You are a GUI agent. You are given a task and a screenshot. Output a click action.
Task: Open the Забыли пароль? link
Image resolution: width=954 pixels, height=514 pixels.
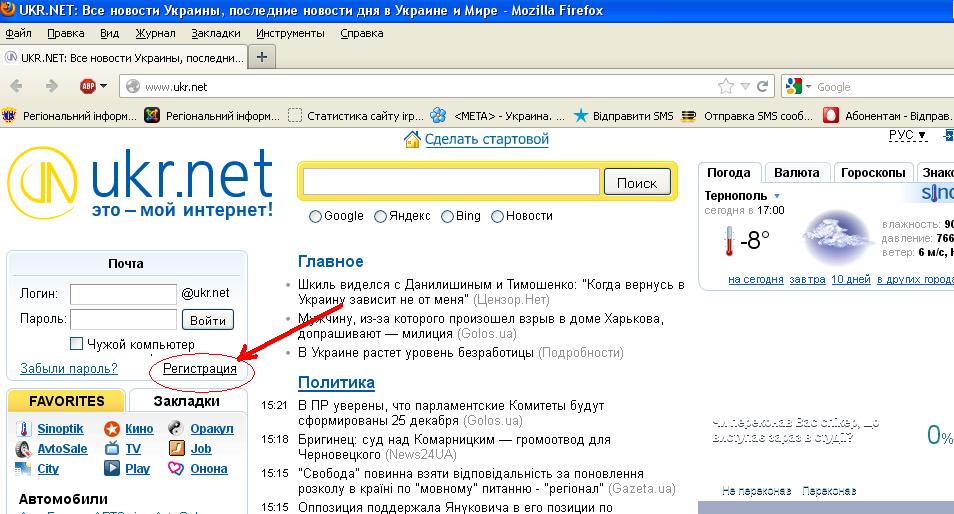tap(69, 369)
